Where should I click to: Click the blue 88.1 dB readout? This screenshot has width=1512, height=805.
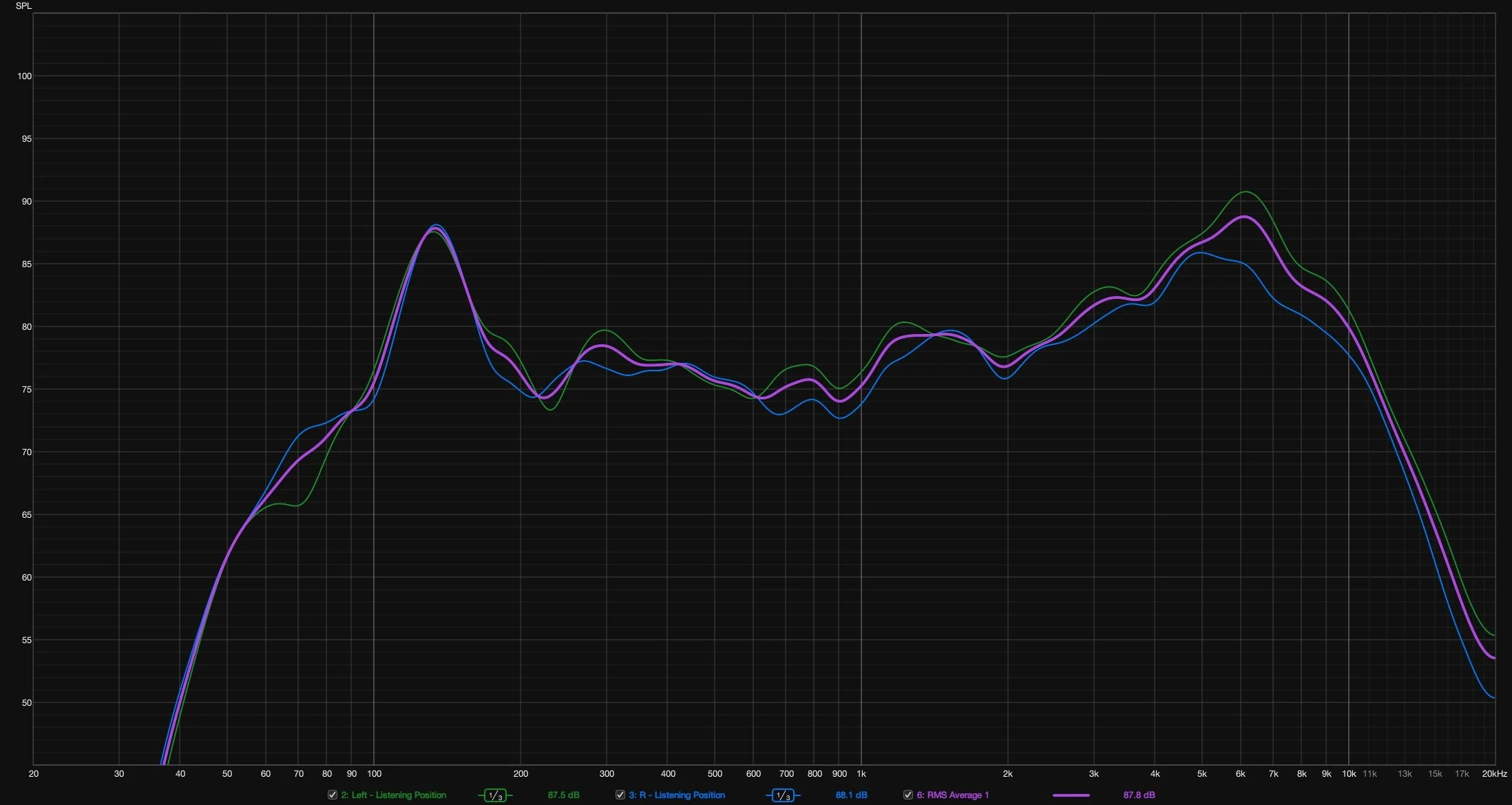pos(851,795)
